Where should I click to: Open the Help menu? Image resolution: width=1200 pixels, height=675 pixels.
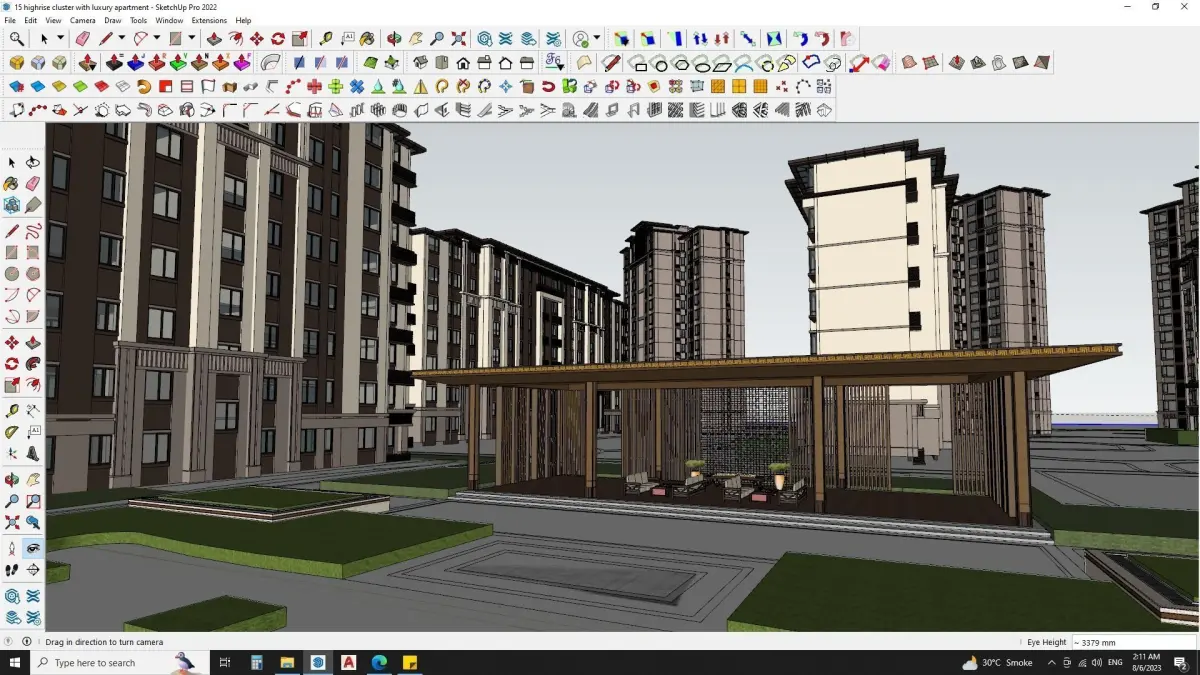(243, 20)
